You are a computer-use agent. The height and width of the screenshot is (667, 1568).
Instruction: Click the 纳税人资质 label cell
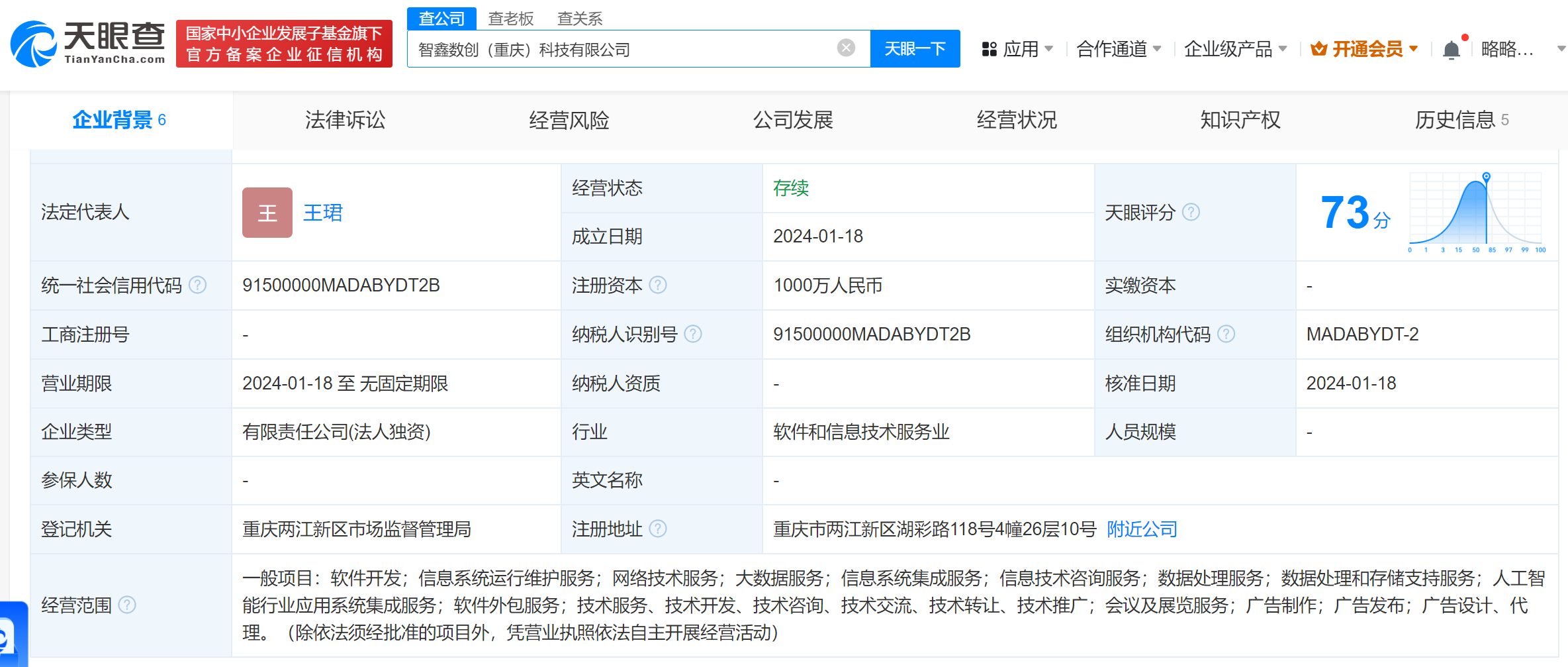tap(661, 383)
